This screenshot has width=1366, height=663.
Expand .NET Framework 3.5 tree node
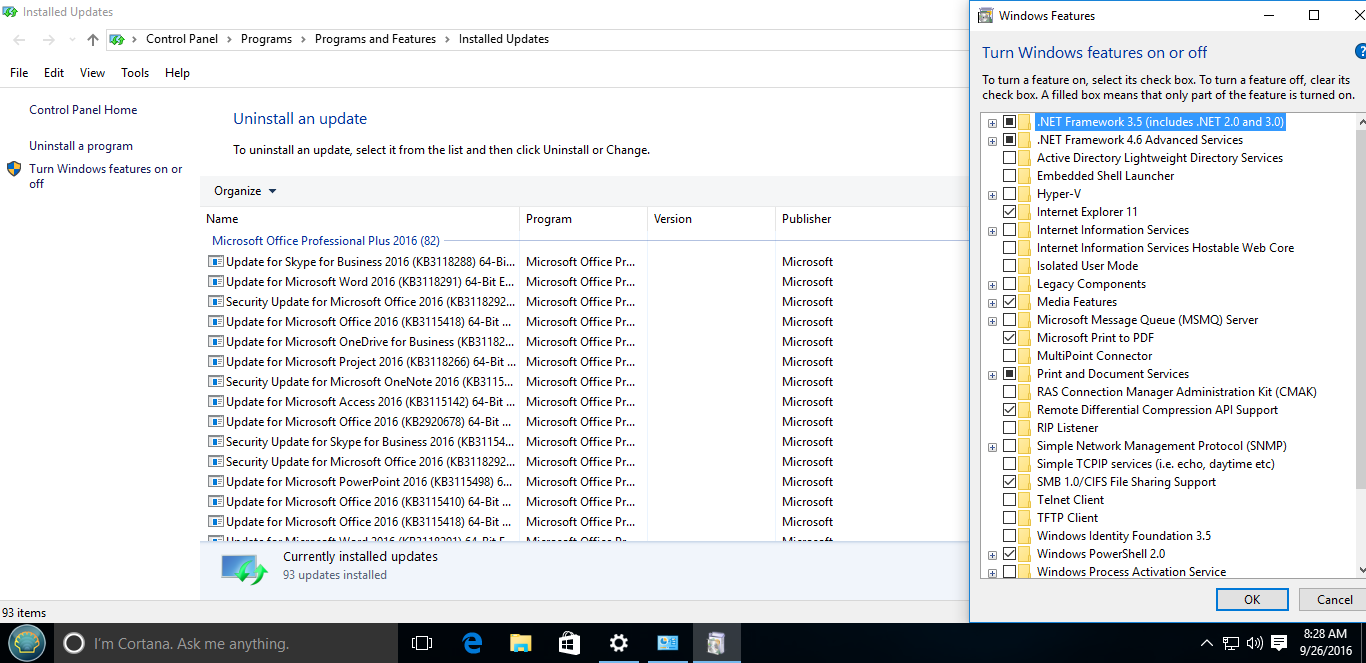[x=992, y=123]
